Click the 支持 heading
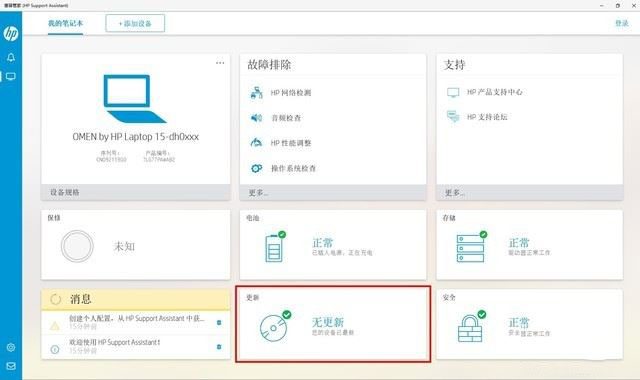The width and height of the screenshot is (640, 380). coord(455,64)
